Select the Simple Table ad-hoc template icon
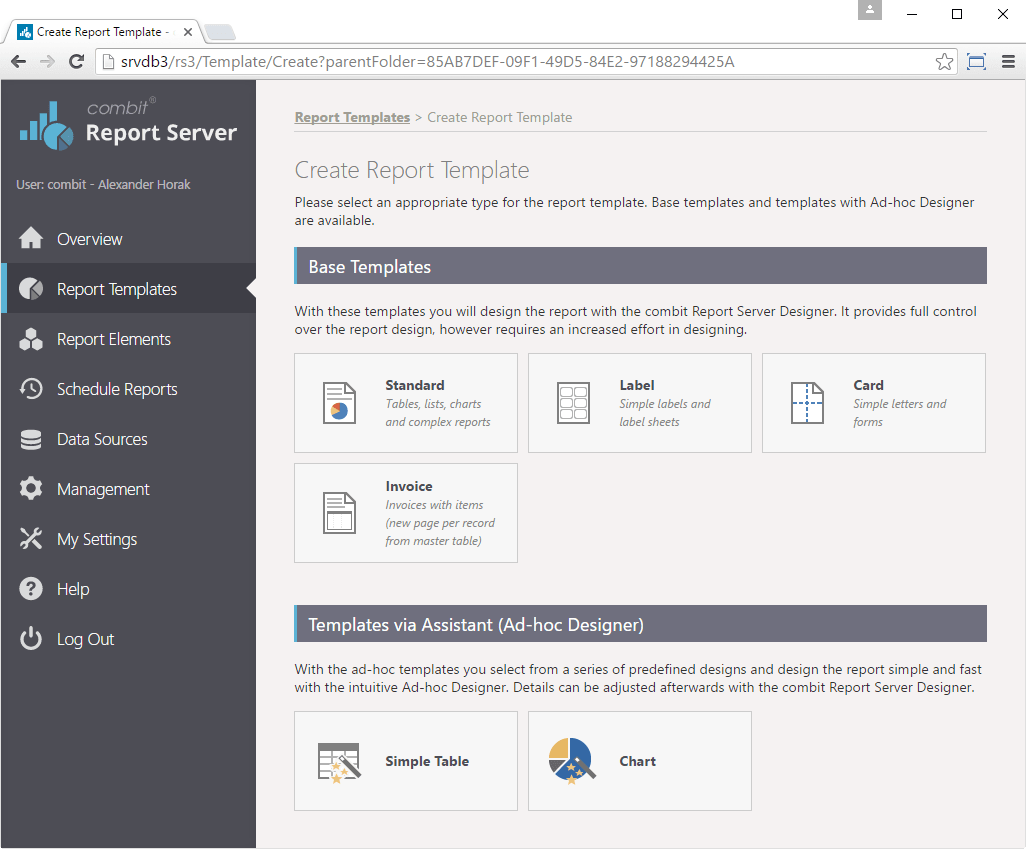The width and height of the screenshot is (1026, 849). click(x=340, y=761)
